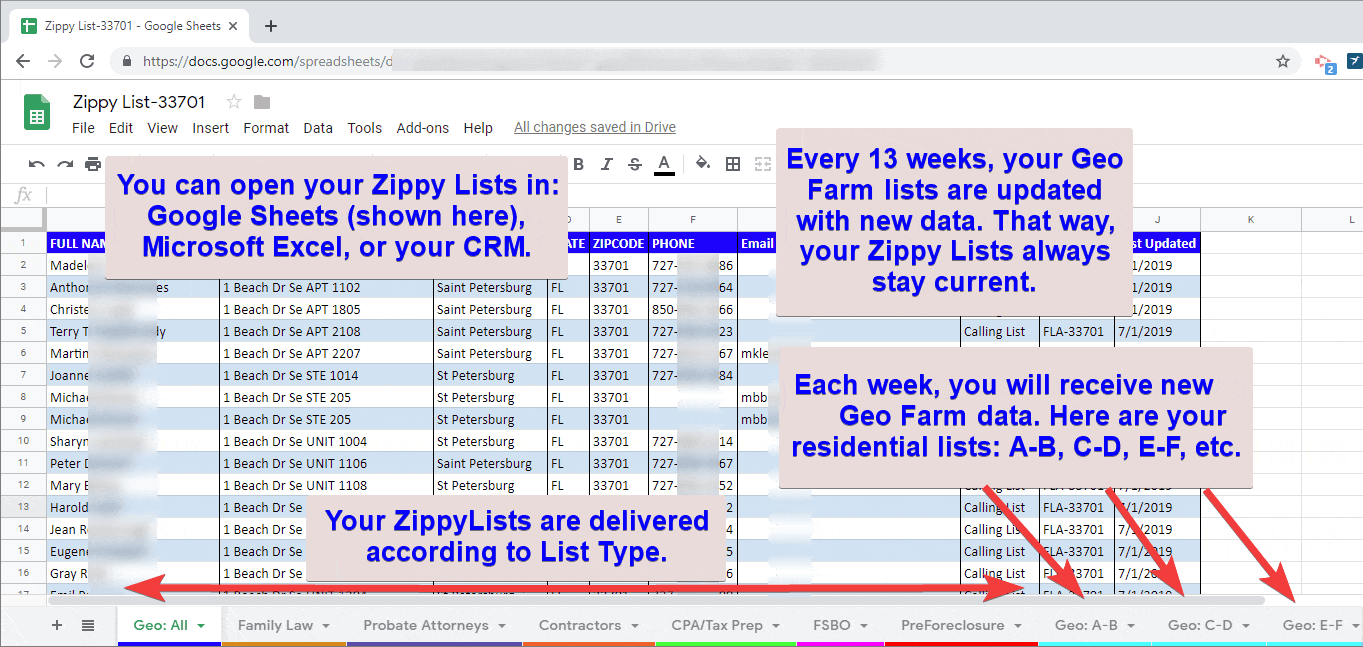This screenshot has width=1363, height=647.
Task: Switch to the Contractors sheet tab
Action: (580, 625)
